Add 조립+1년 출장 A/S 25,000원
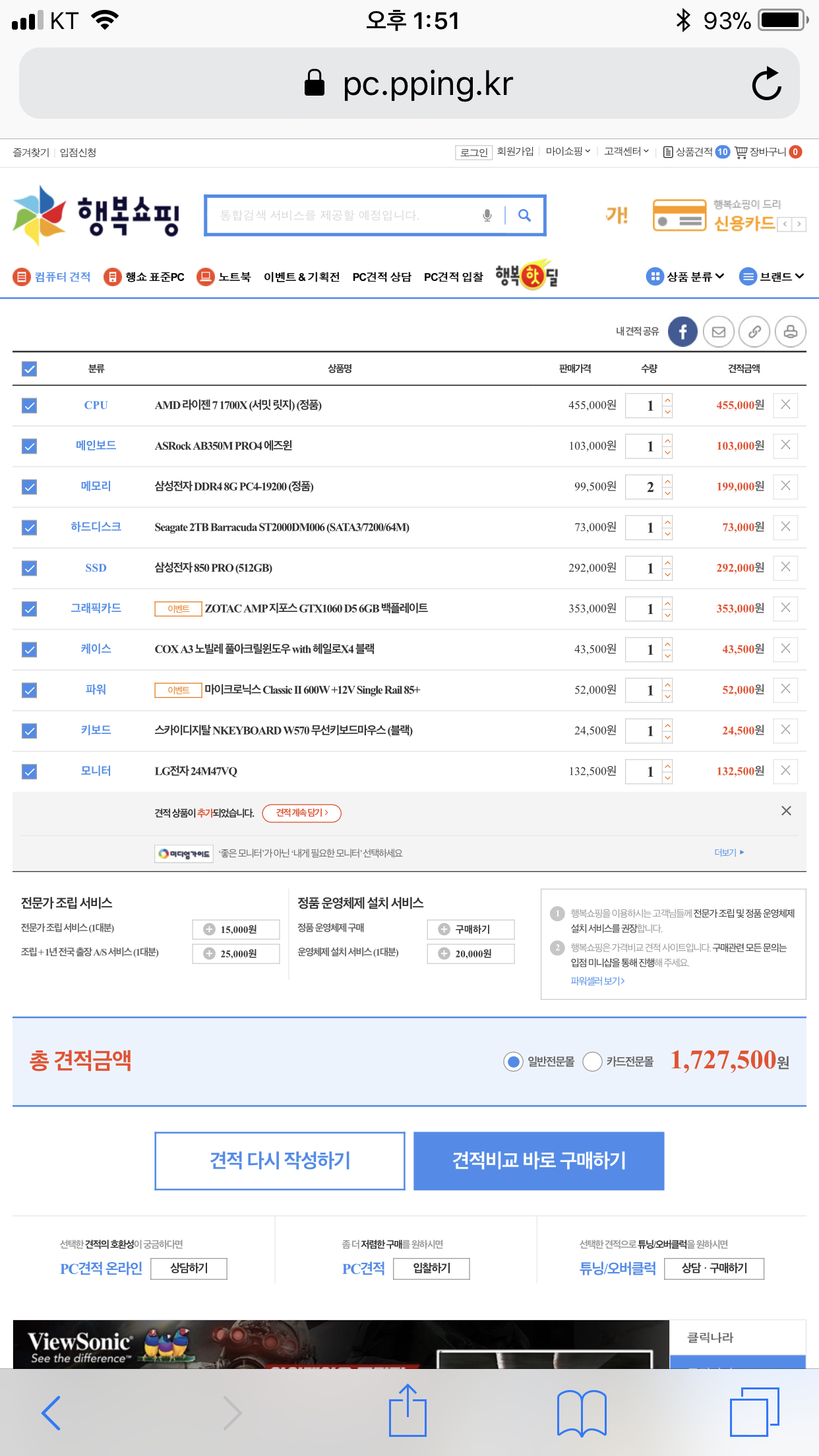 tap(236, 954)
